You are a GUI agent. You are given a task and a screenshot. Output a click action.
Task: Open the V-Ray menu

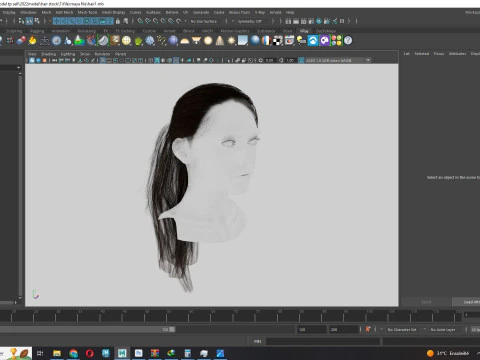260,12
